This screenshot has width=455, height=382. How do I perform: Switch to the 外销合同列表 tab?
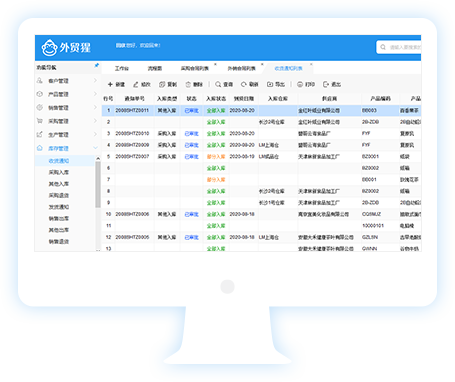point(241,68)
